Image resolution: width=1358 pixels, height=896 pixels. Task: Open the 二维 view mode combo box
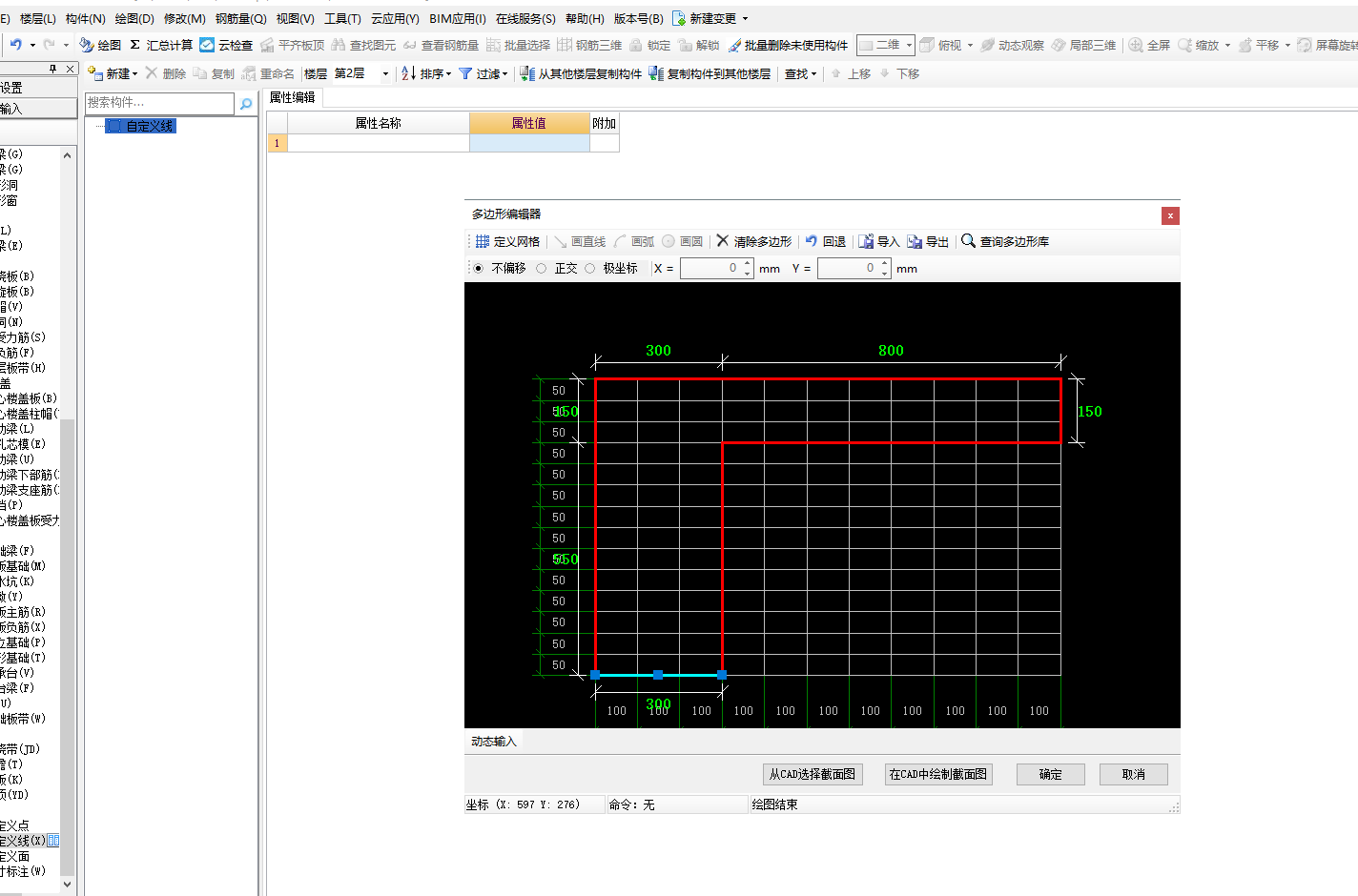[x=886, y=45]
